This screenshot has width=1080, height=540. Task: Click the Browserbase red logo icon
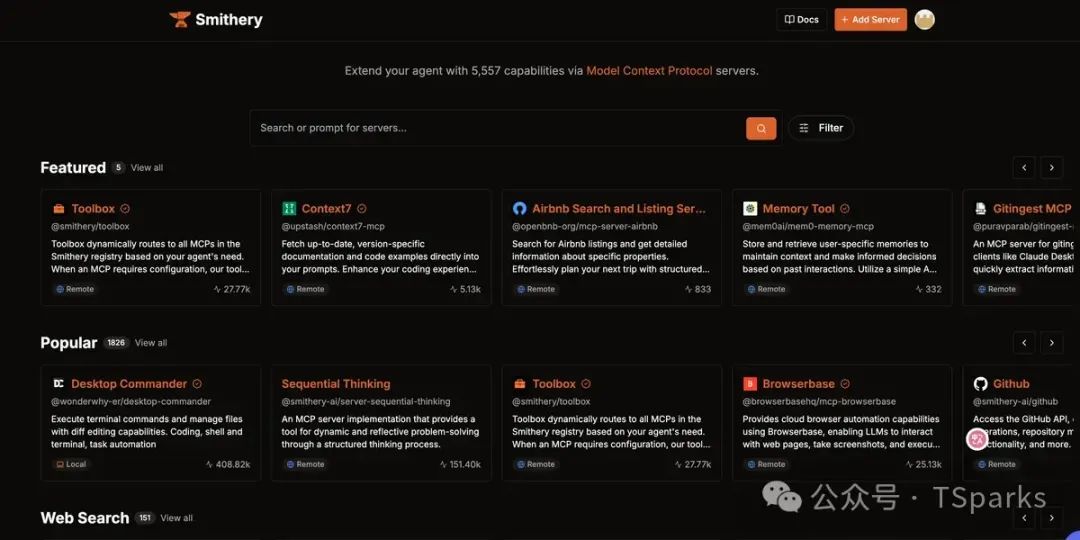tap(750, 384)
